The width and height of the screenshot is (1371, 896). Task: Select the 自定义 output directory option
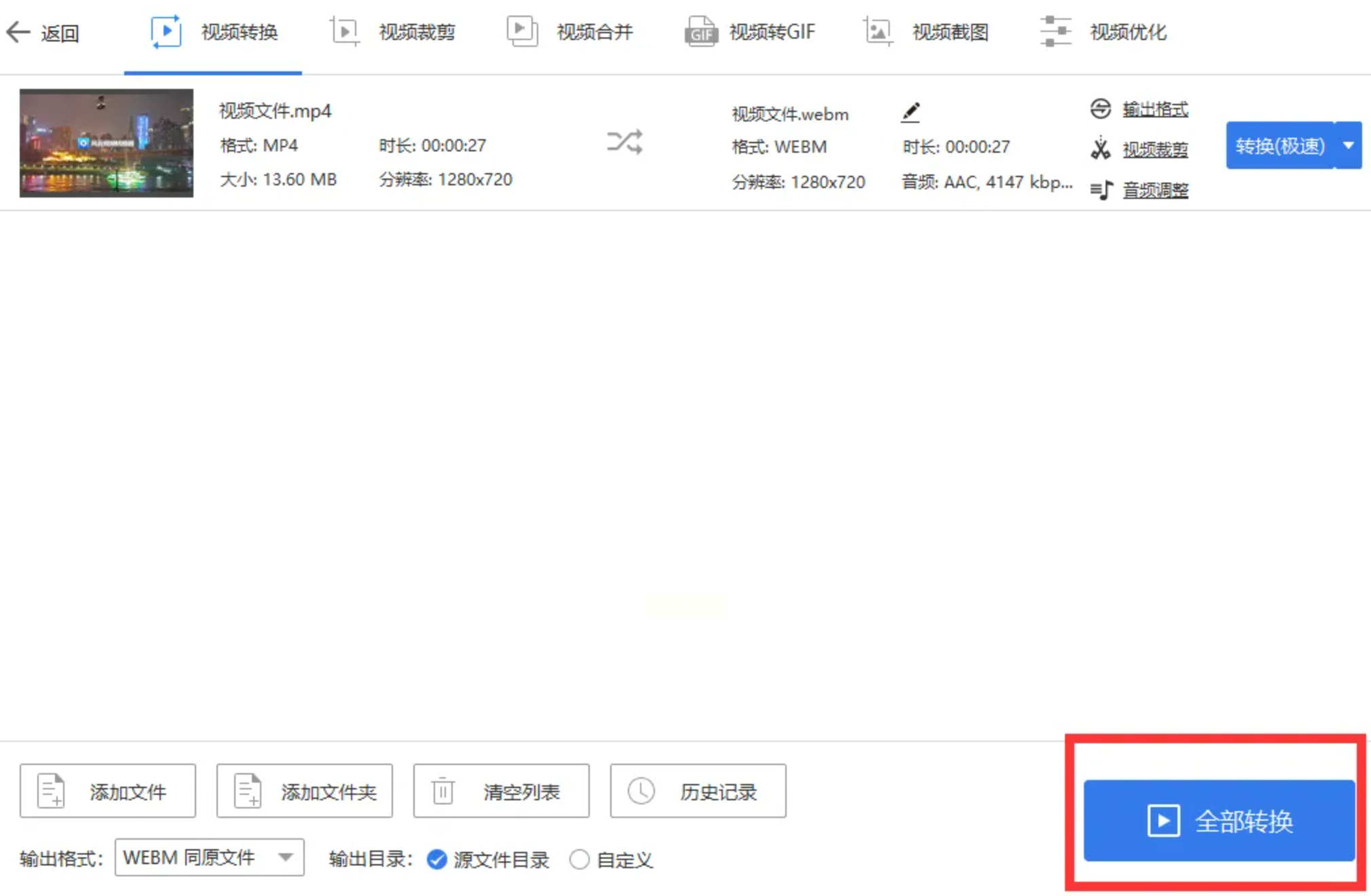pos(579,859)
